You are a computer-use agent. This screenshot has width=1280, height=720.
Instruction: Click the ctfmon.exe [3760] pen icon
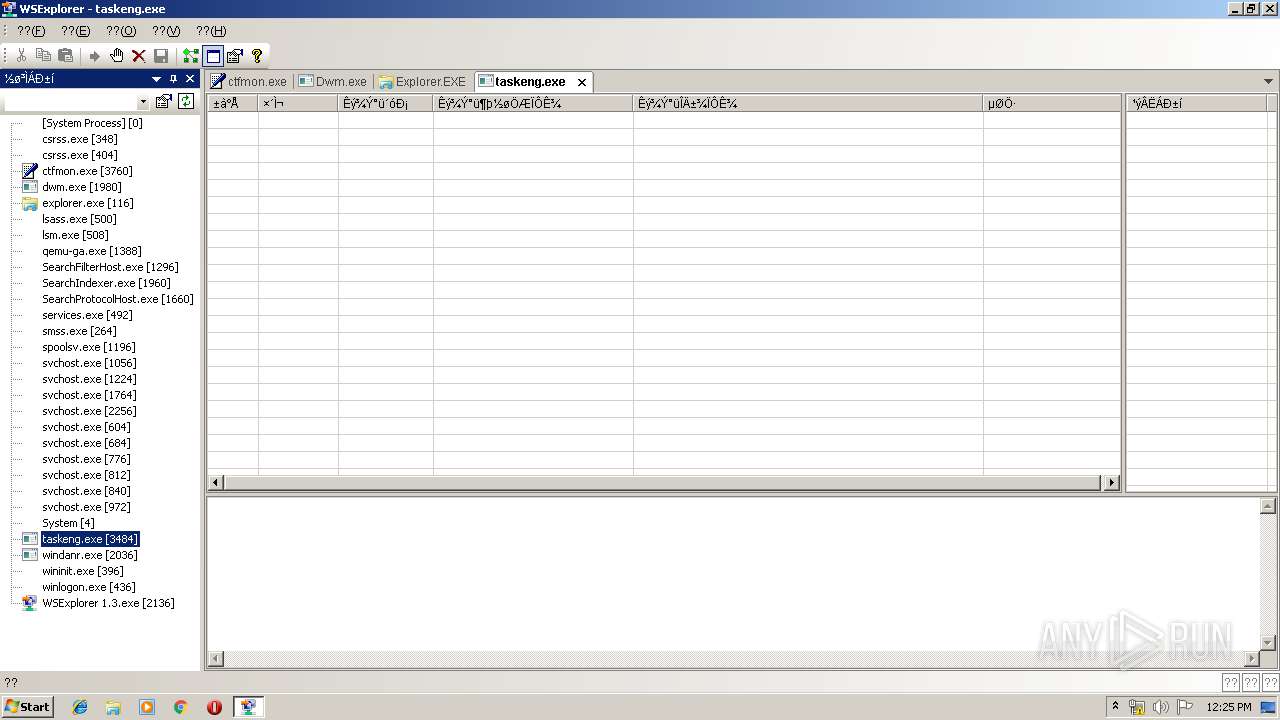[x=30, y=171]
